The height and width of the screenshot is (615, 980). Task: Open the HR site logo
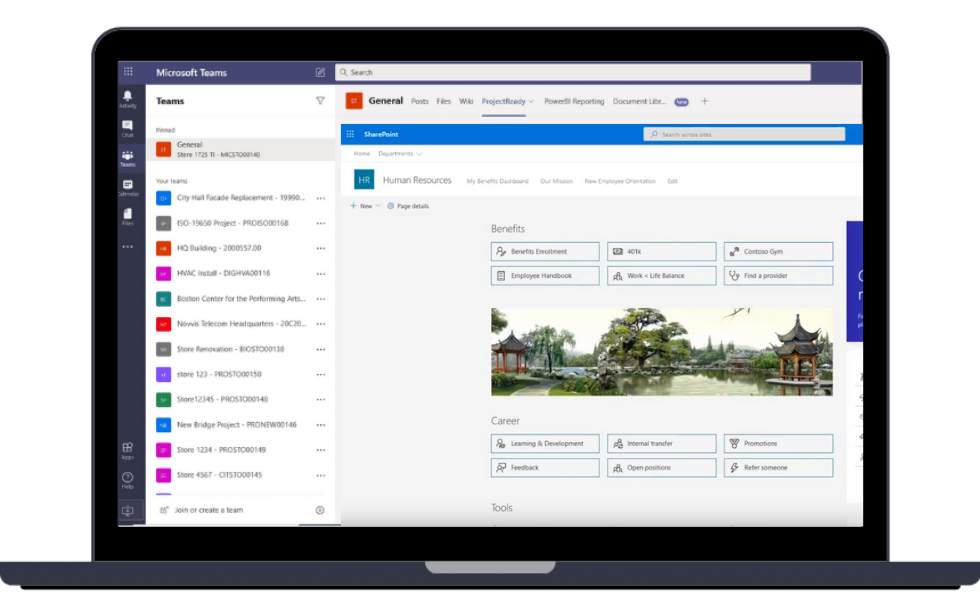point(364,180)
